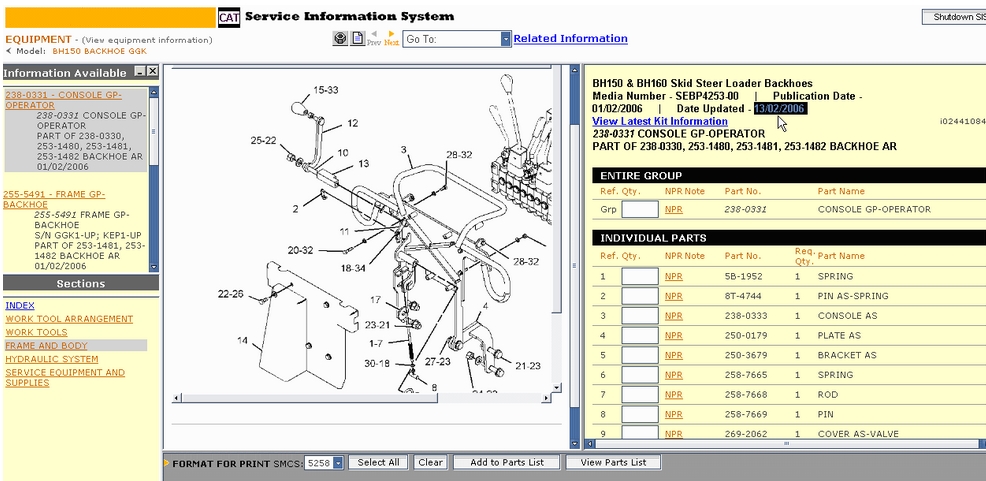The width and height of the screenshot is (986, 481).
Task: Click the Shutdown SIS button
Action: (x=954, y=17)
